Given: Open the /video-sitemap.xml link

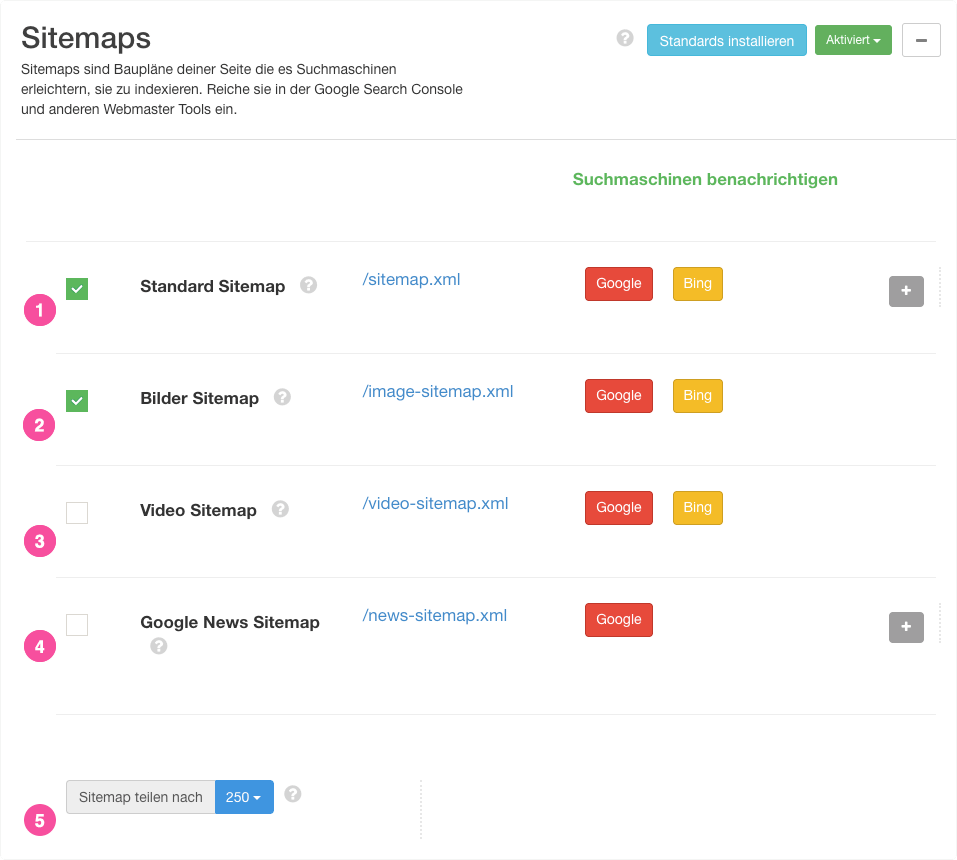Looking at the screenshot, I should click(435, 504).
